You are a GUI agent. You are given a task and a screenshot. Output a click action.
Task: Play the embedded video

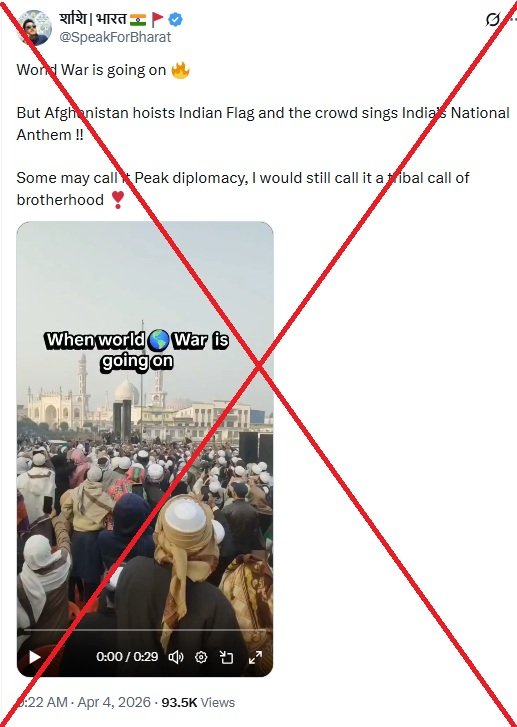point(35,657)
